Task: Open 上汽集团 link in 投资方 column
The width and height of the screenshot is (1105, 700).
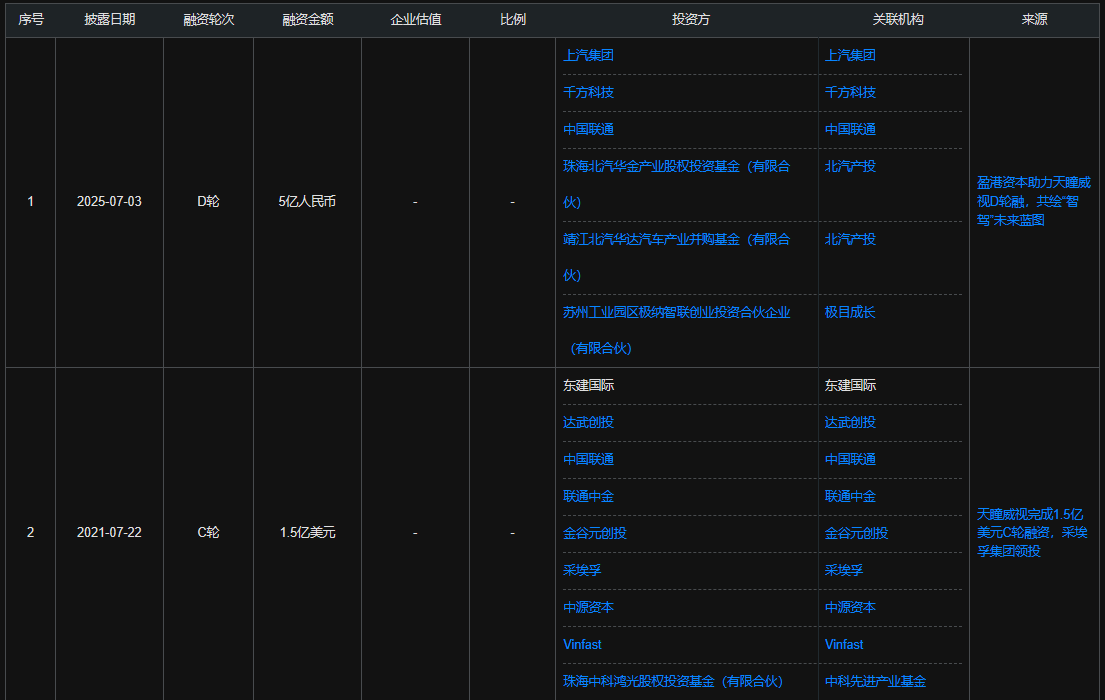Action: point(588,56)
